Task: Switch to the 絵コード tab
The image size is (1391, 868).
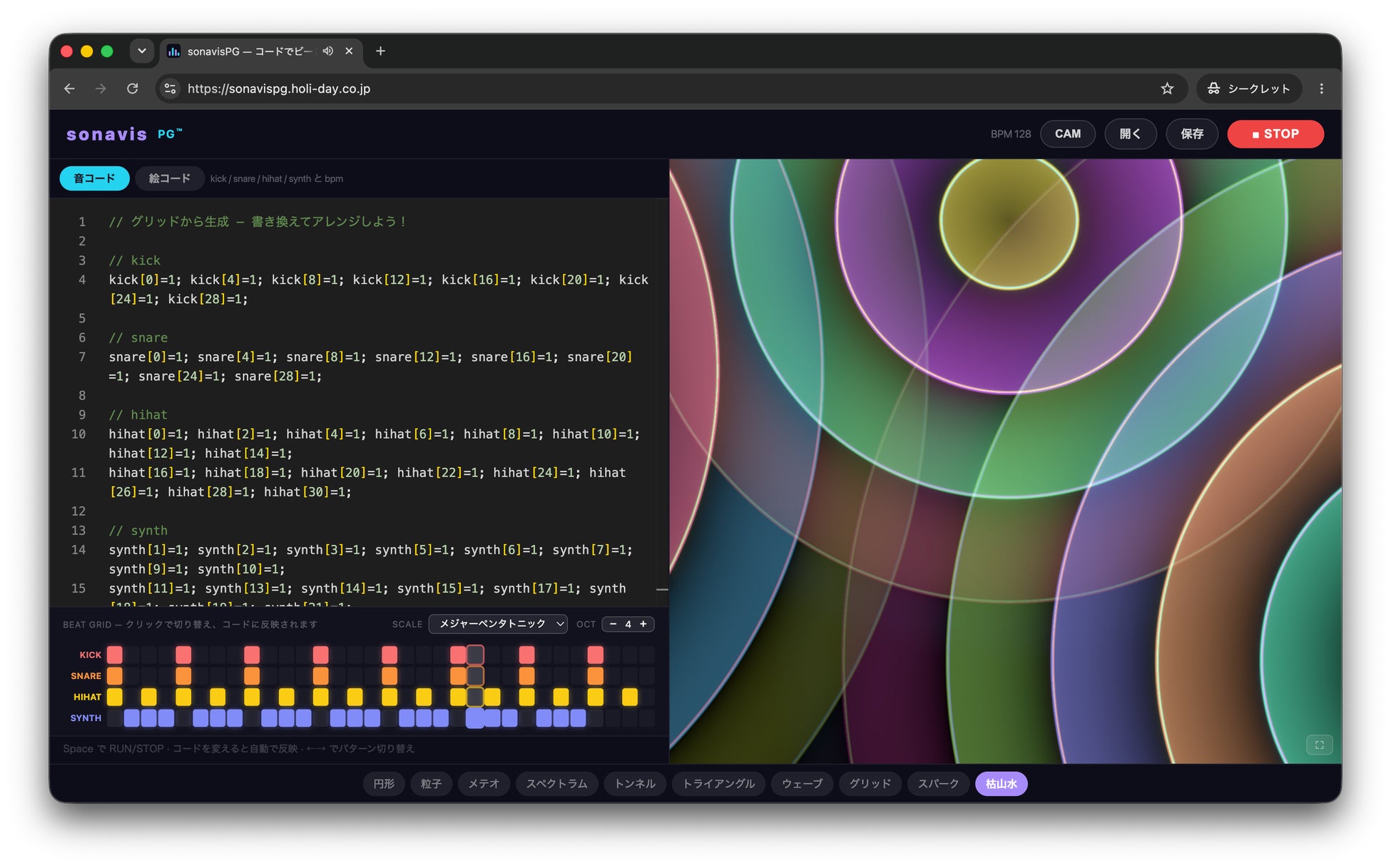Action: coord(170,178)
